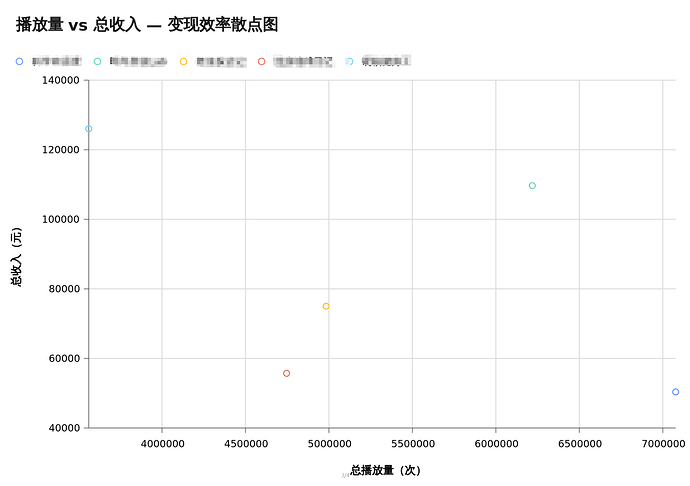Toggle the green legend series marker
Screen dimensions: 690x486
[x=97, y=62]
